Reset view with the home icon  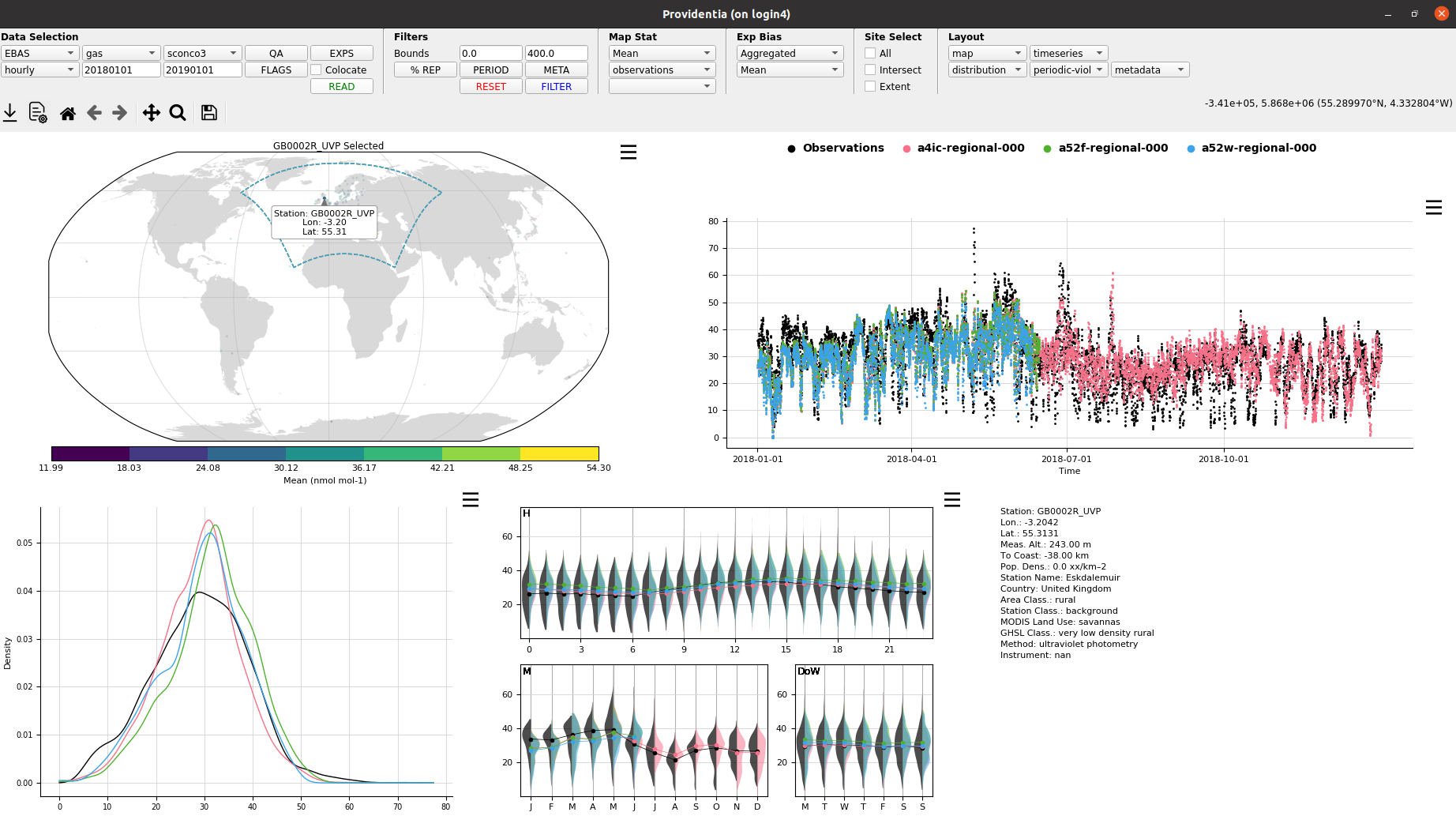(68, 113)
